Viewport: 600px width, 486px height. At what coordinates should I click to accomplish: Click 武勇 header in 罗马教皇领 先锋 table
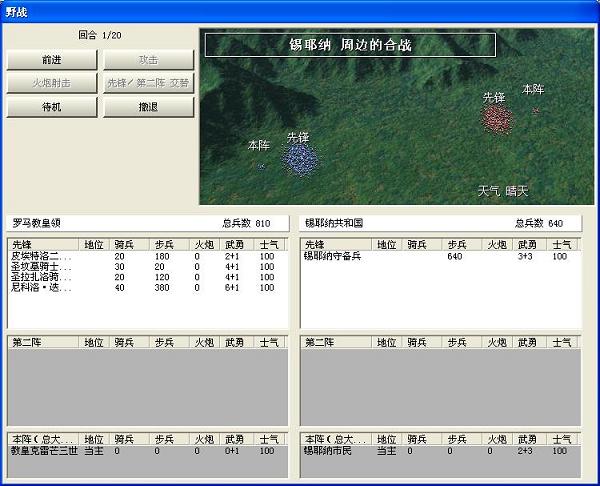[x=237, y=245]
